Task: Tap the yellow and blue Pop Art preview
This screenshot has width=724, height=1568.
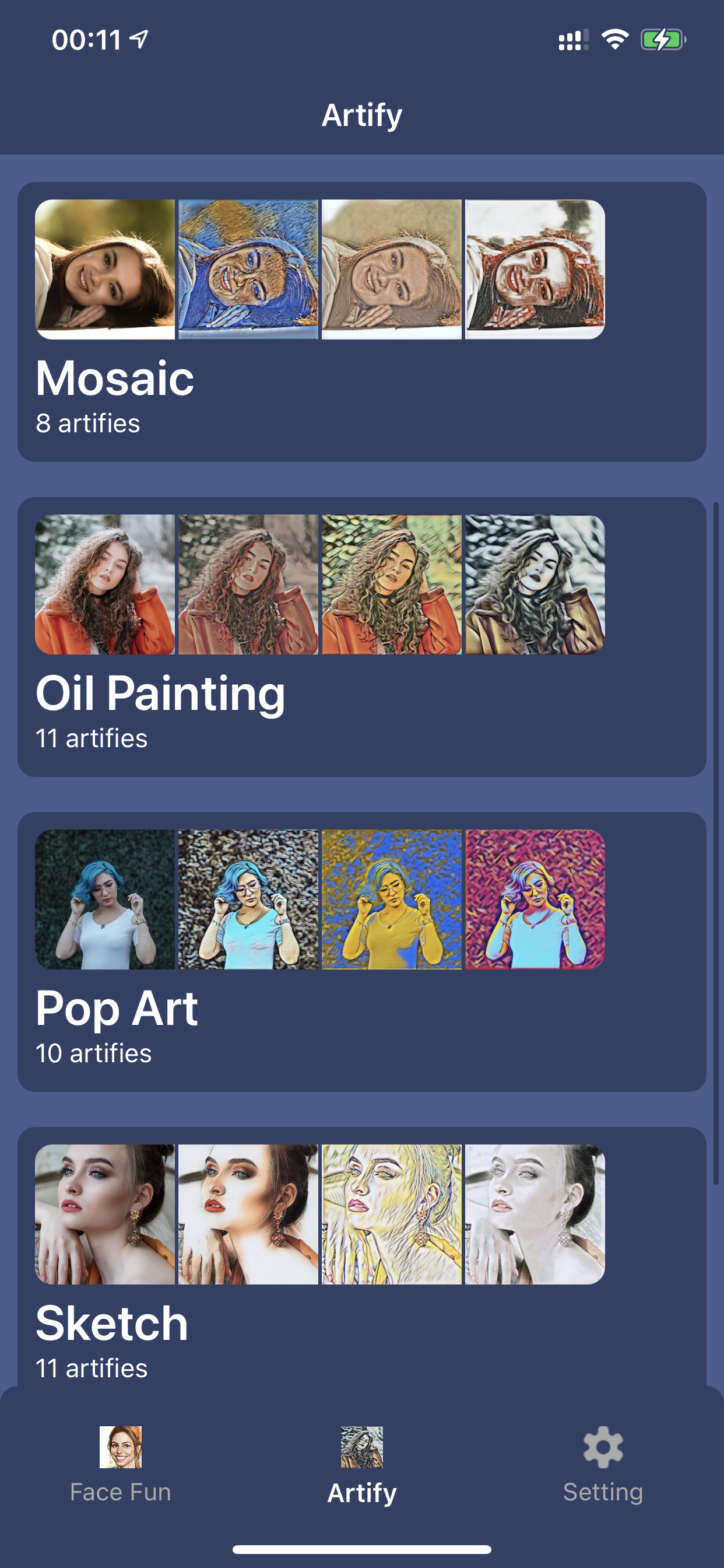Action: pyautogui.click(x=391, y=899)
